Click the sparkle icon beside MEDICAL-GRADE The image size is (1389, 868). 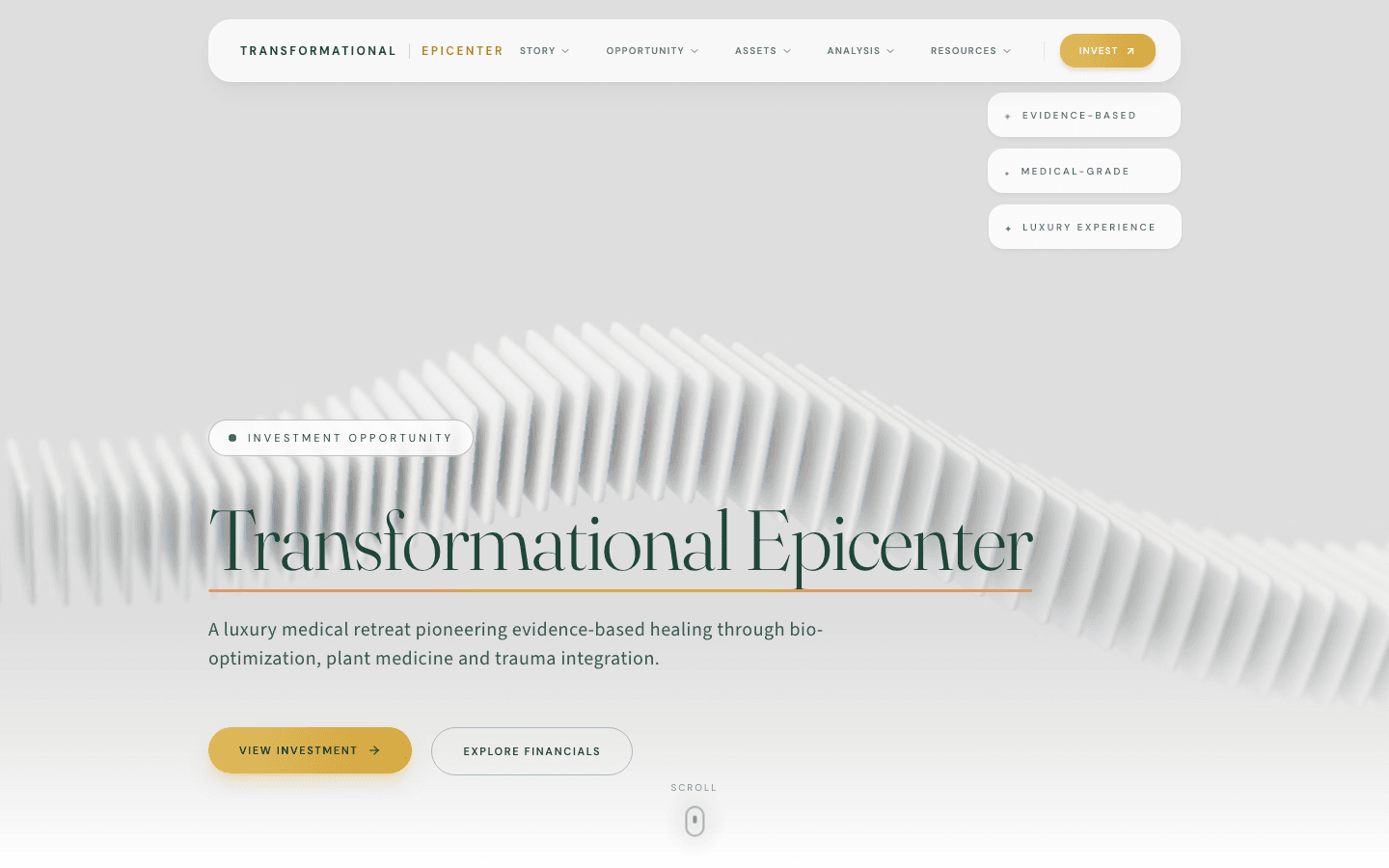pos(1008,171)
